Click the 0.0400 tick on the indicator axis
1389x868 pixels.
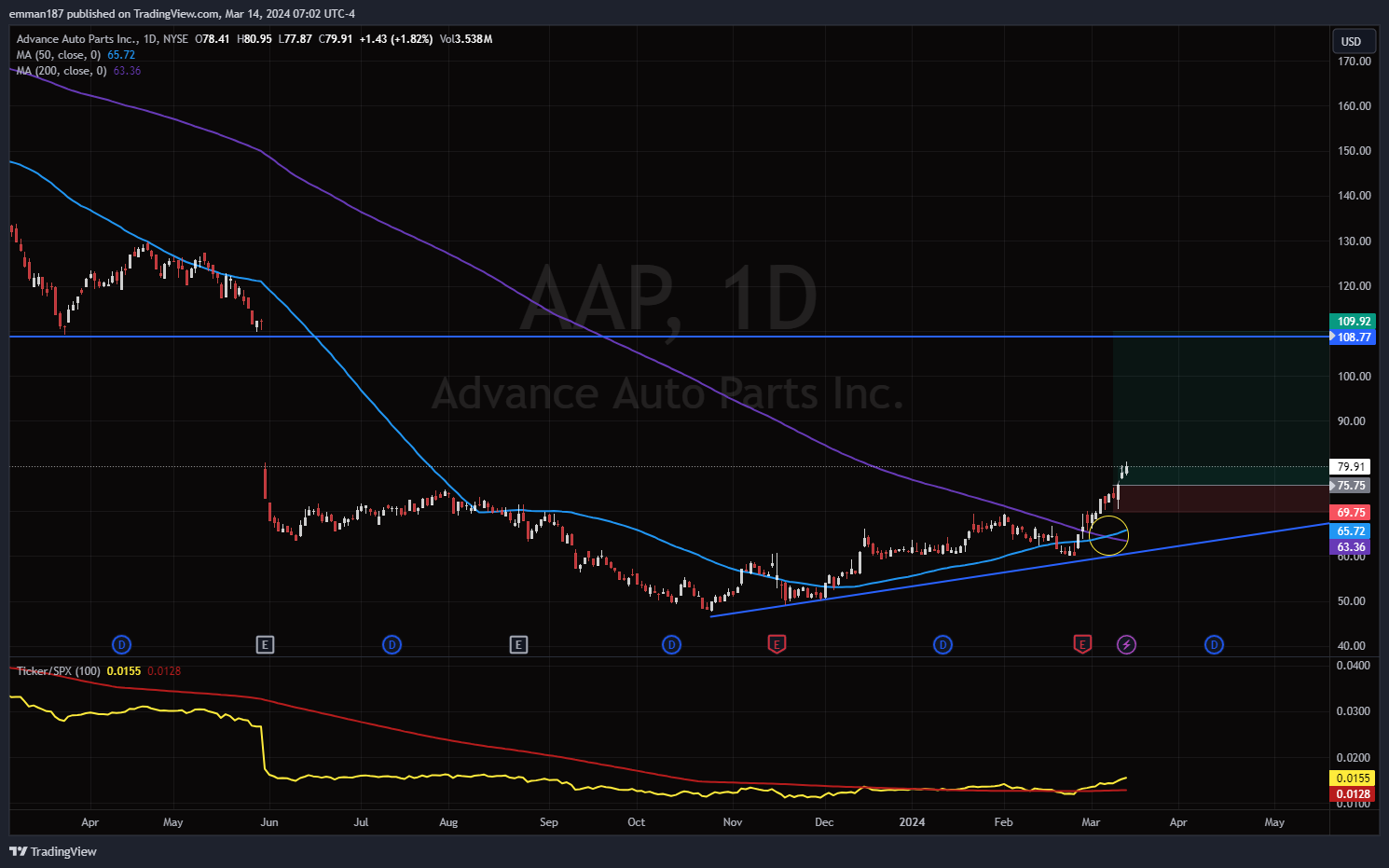(1353, 666)
